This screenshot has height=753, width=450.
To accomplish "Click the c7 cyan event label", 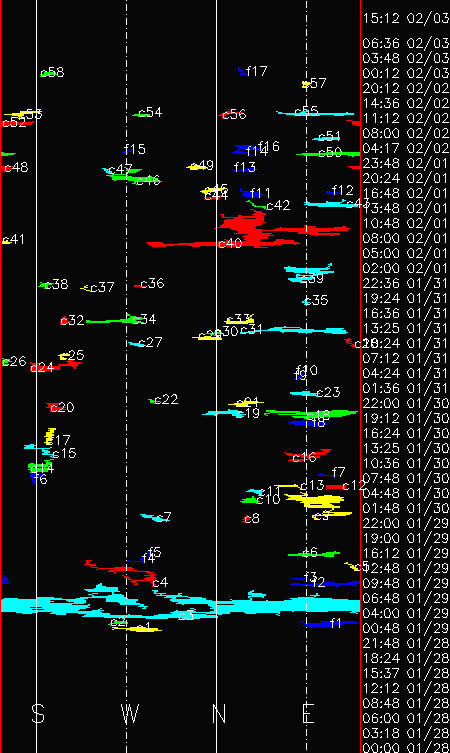I will (x=163, y=517).
